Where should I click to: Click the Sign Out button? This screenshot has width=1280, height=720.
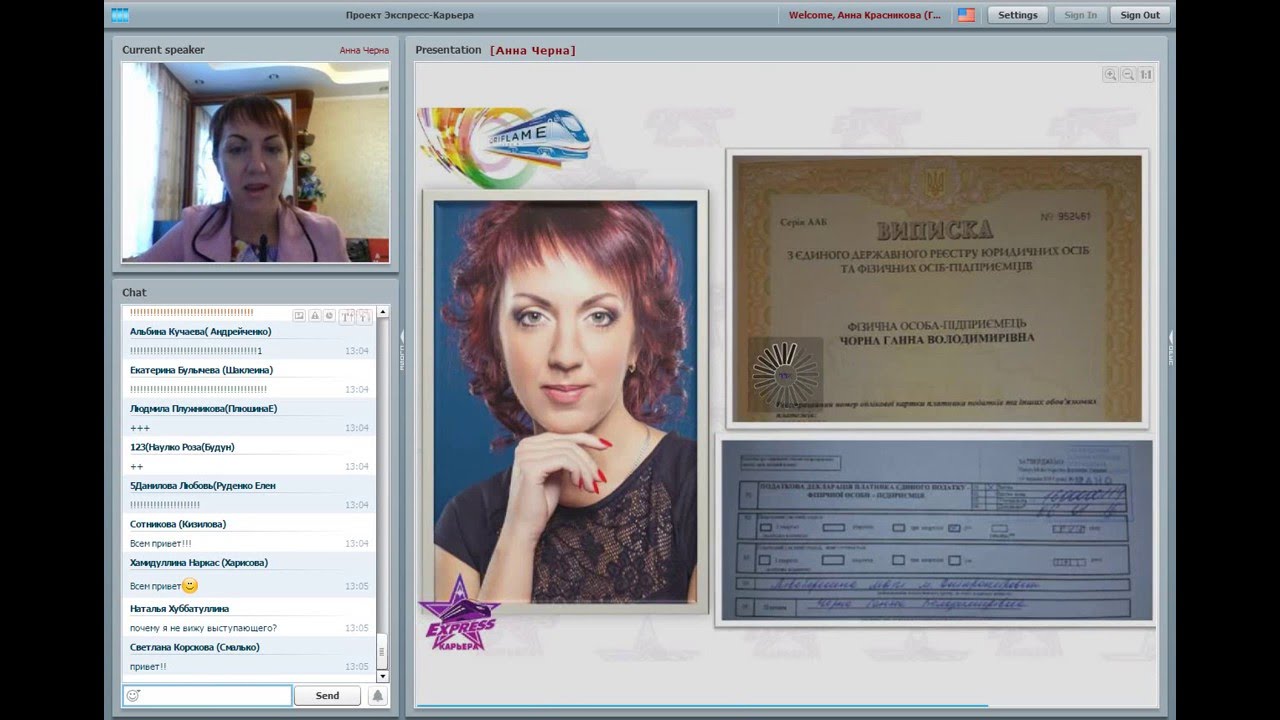1140,15
